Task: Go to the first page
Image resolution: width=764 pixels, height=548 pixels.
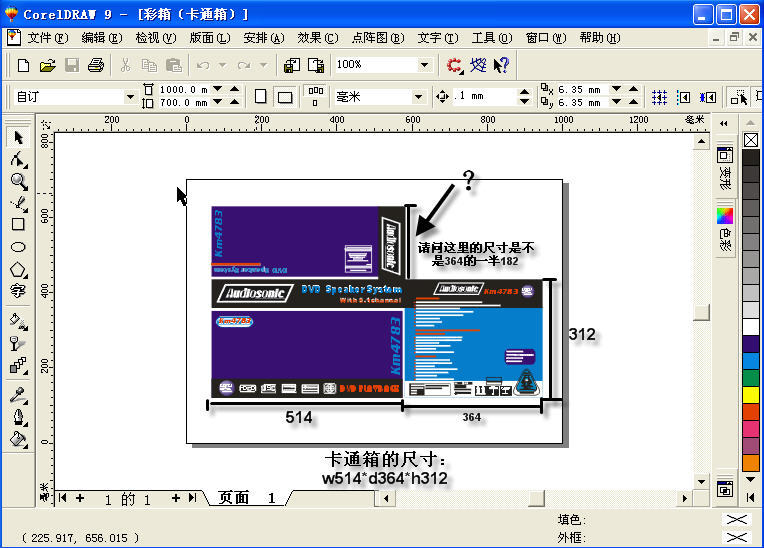Action: pyautogui.click(x=62, y=498)
